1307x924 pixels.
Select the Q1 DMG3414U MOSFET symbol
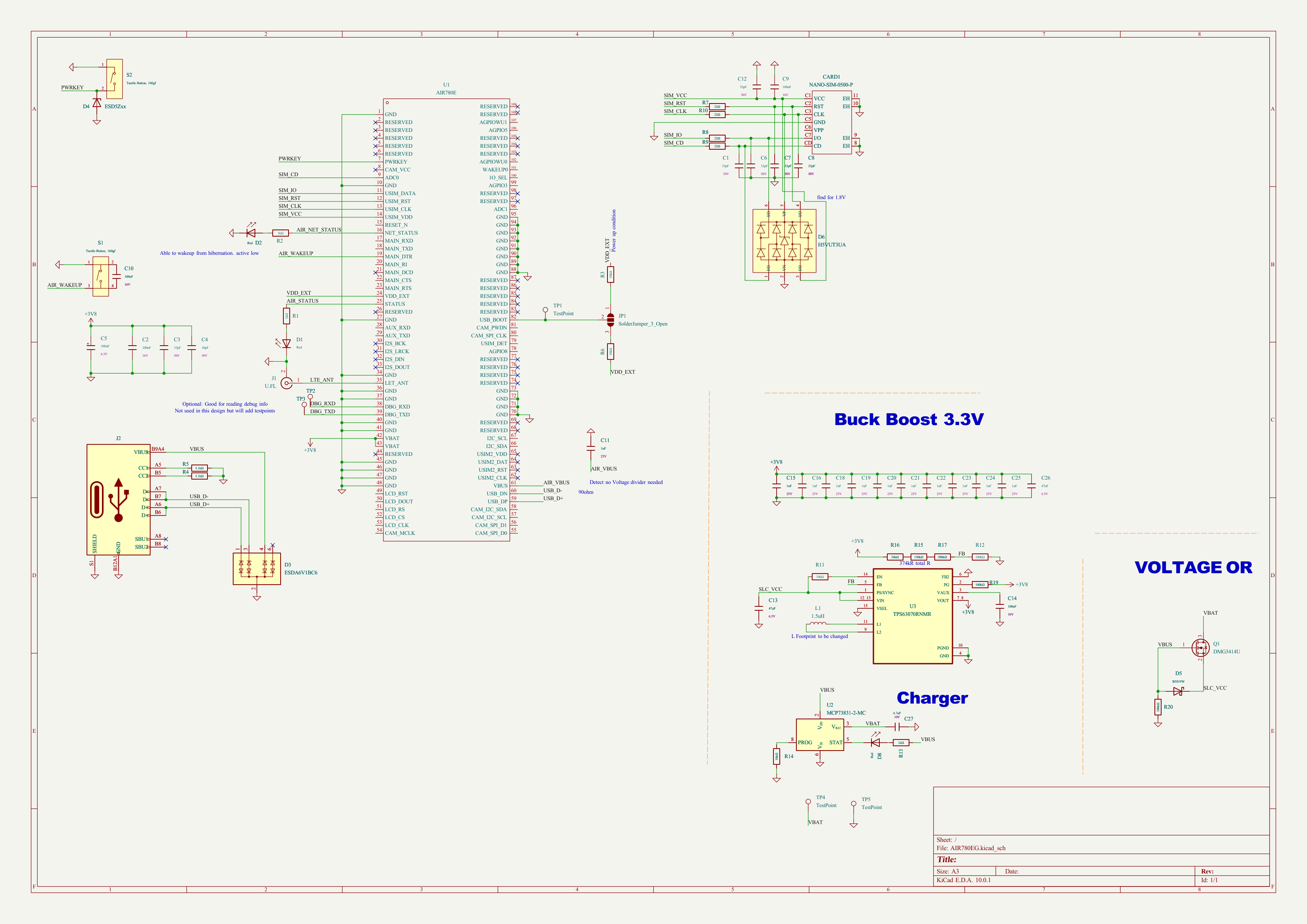point(1201,647)
